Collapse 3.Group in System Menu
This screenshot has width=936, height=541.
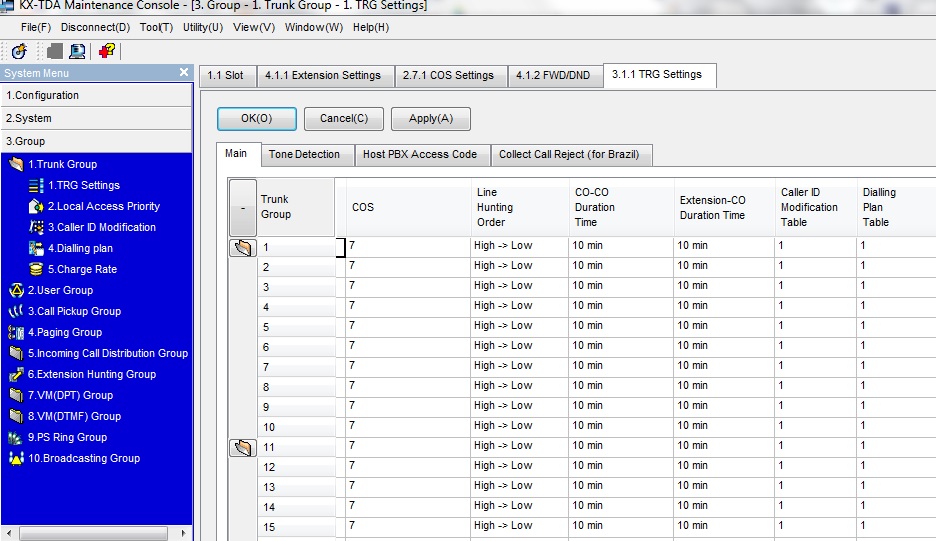click(x=97, y=142)
